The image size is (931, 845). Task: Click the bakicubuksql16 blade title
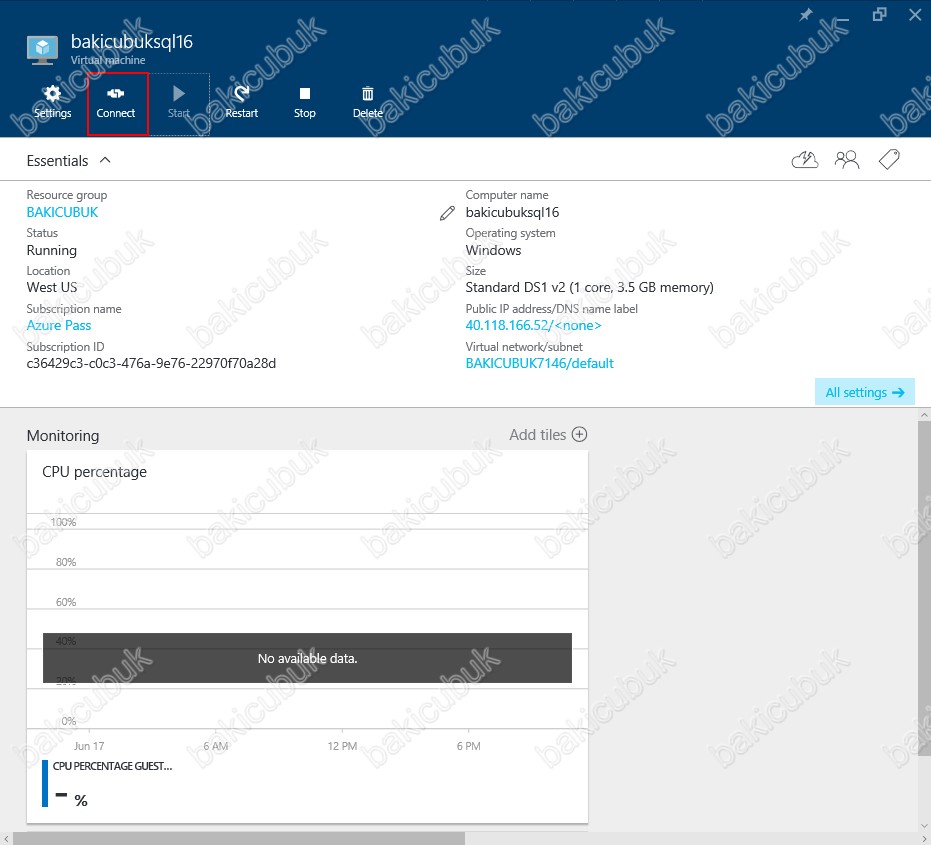tap(132, 42)
